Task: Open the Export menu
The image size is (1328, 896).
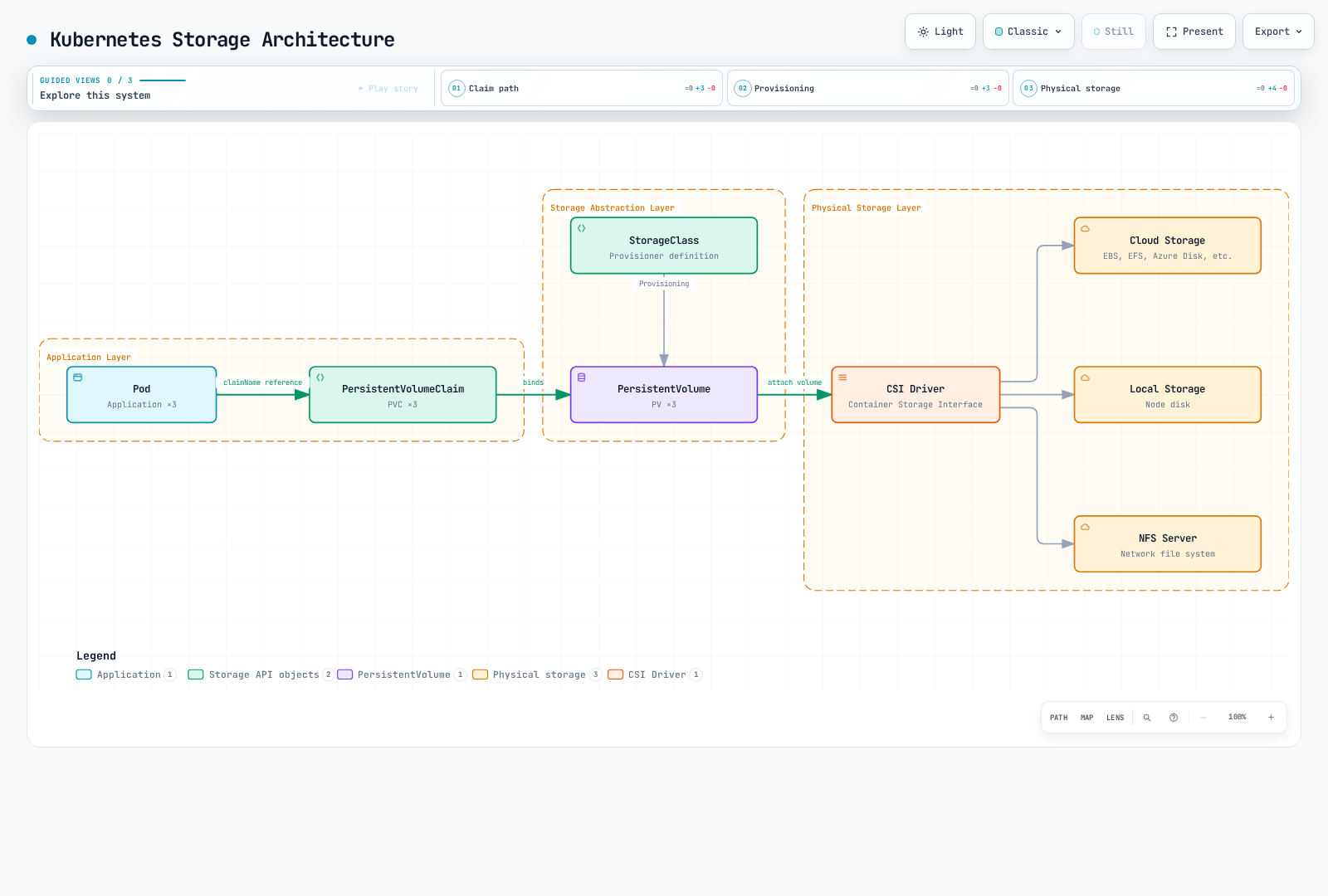Action: 1278,32
